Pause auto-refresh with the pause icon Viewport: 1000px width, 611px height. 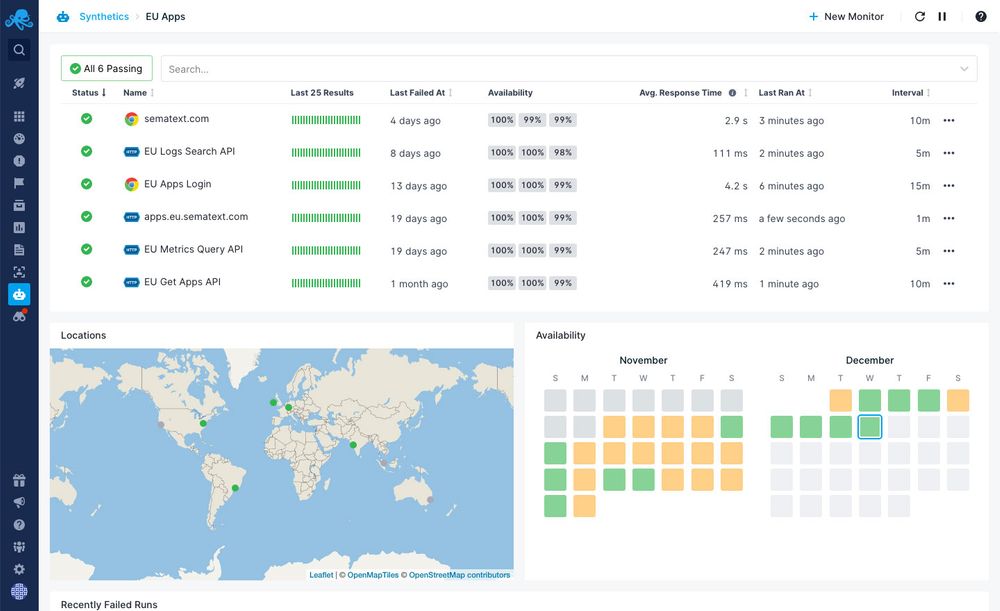point(942,17)
